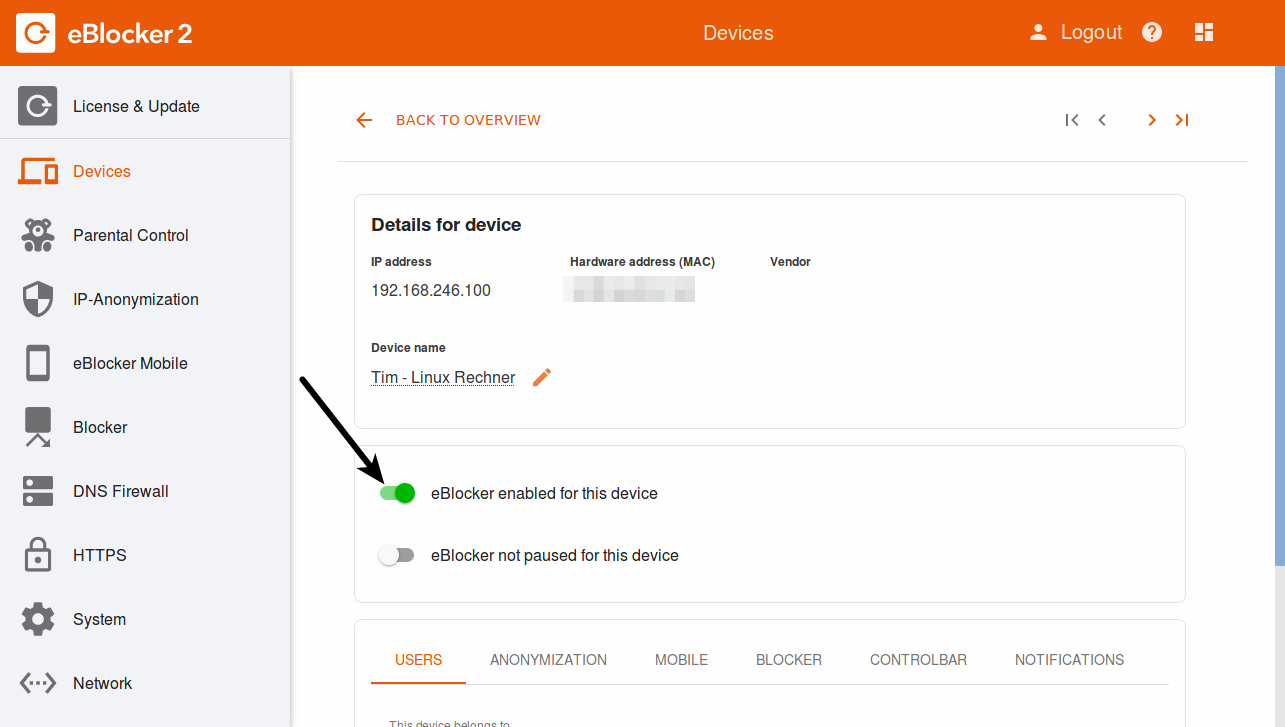This screenshot has width=1285, height=727.
Task: Click the System gear icon
Action: click(x=38, y=619)
